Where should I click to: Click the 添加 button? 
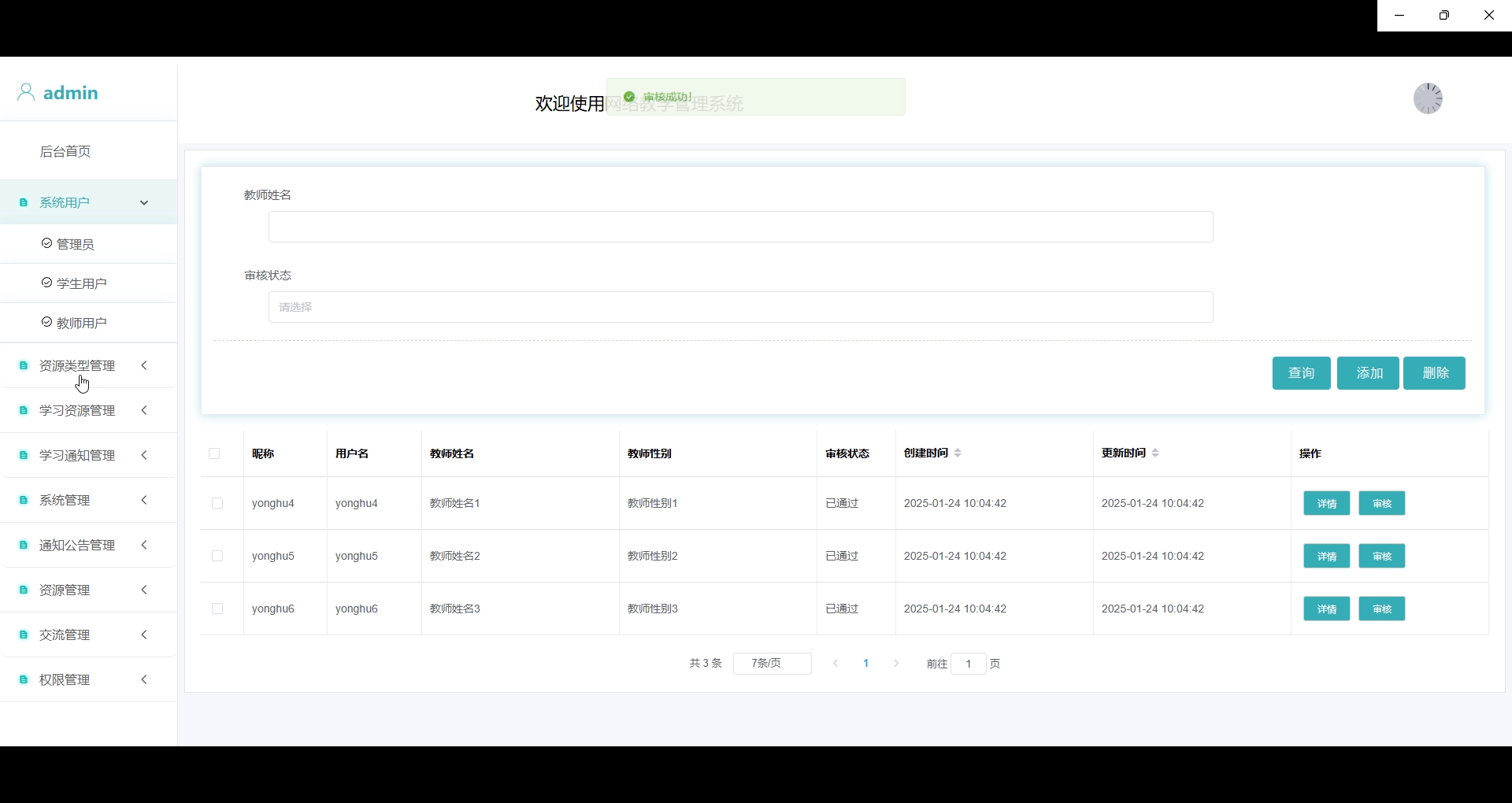[x=1368, y=373]
